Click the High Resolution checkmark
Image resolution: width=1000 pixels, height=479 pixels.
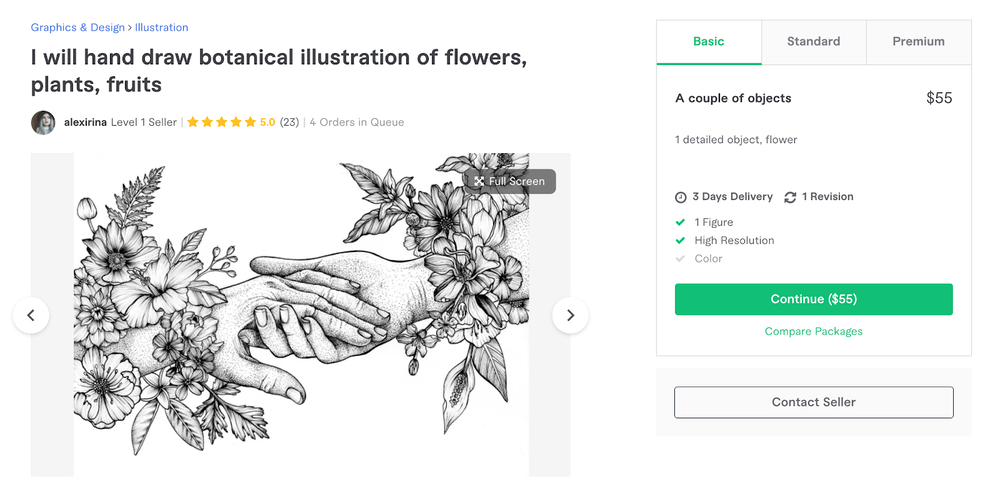tap(681, 240)
